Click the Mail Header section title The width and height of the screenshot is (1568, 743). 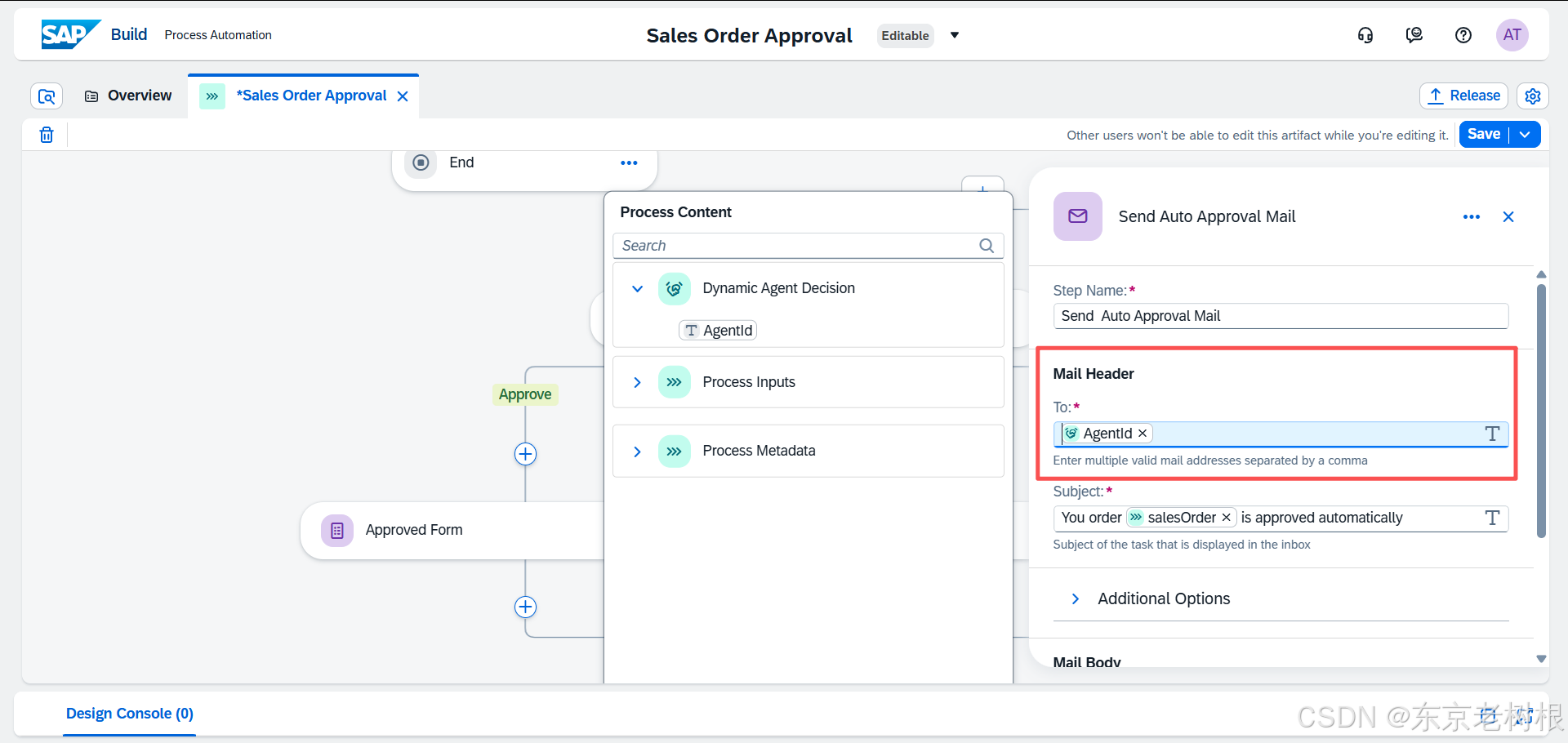tap(1093, 374)
